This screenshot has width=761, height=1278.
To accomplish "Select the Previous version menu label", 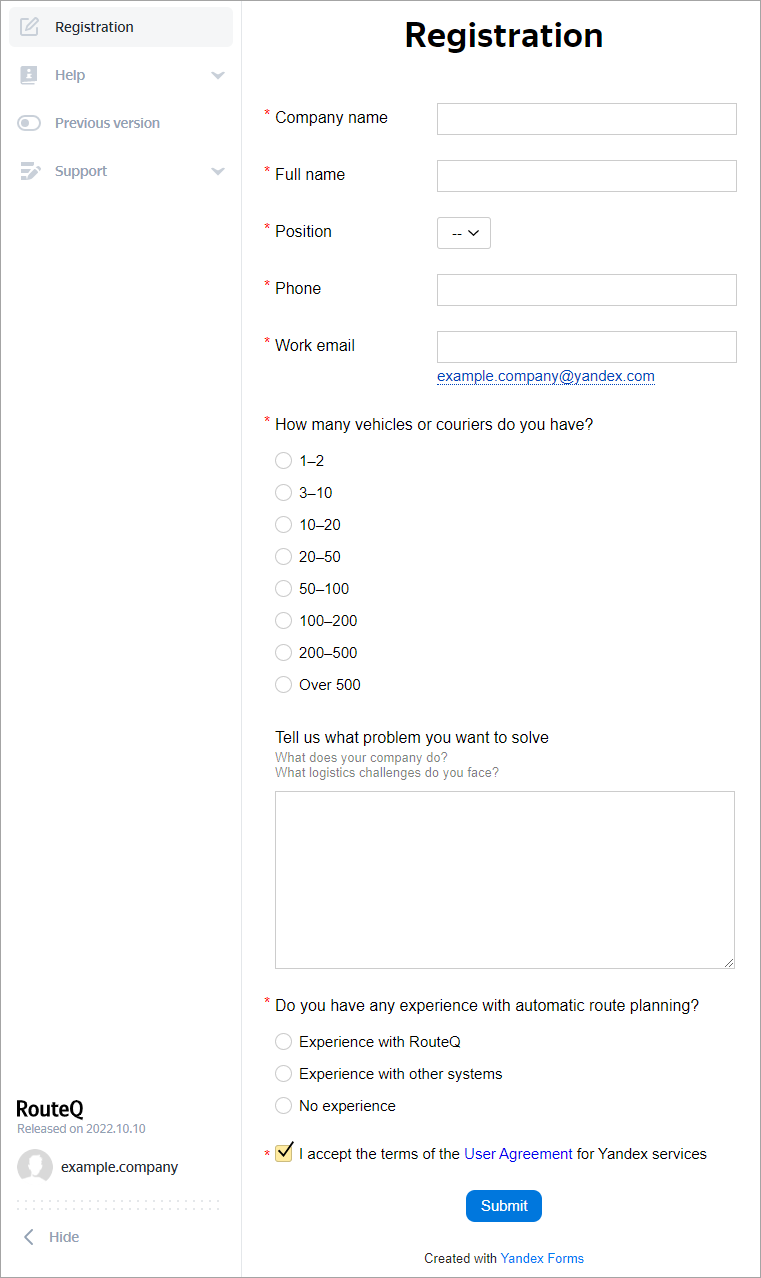I will click(107, 123).
